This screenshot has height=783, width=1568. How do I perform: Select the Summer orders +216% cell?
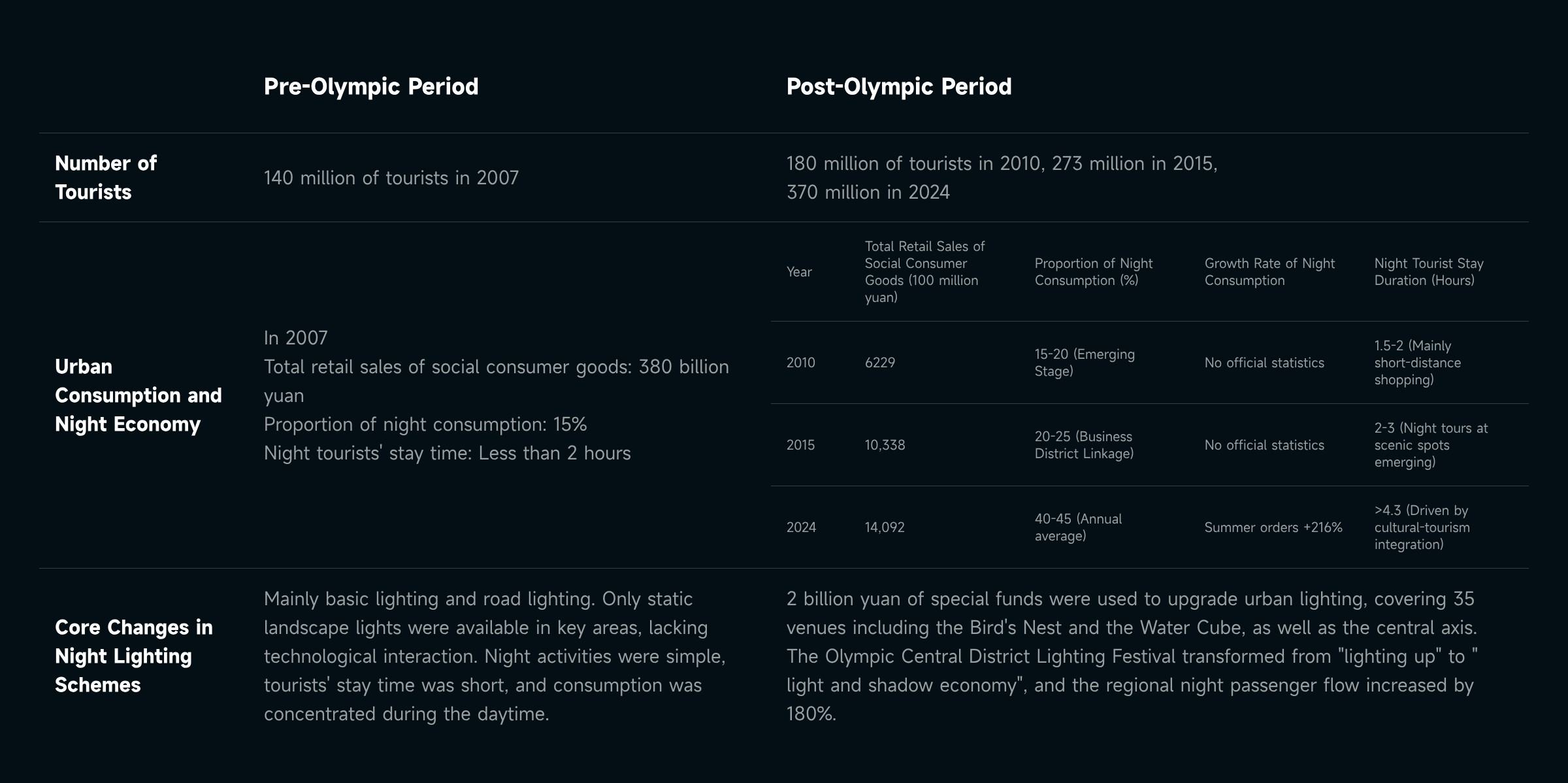click(1273, 527)
